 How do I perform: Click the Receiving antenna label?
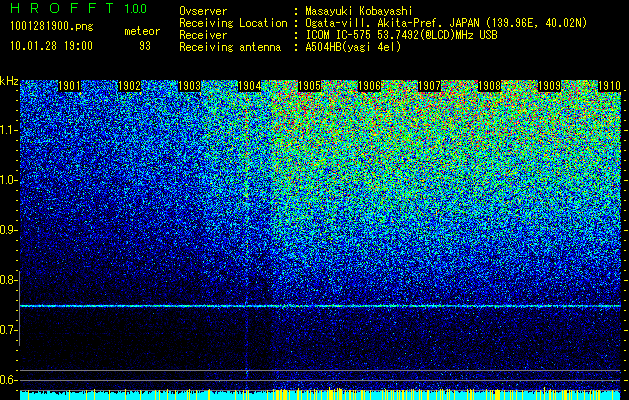230,47
